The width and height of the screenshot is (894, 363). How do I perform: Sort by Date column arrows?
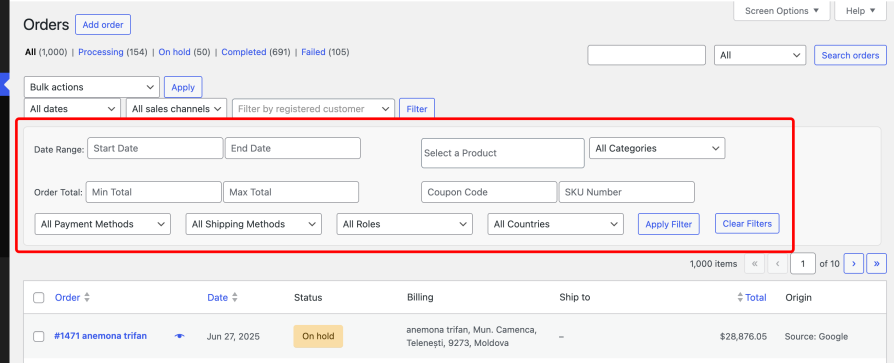[234, 297]
